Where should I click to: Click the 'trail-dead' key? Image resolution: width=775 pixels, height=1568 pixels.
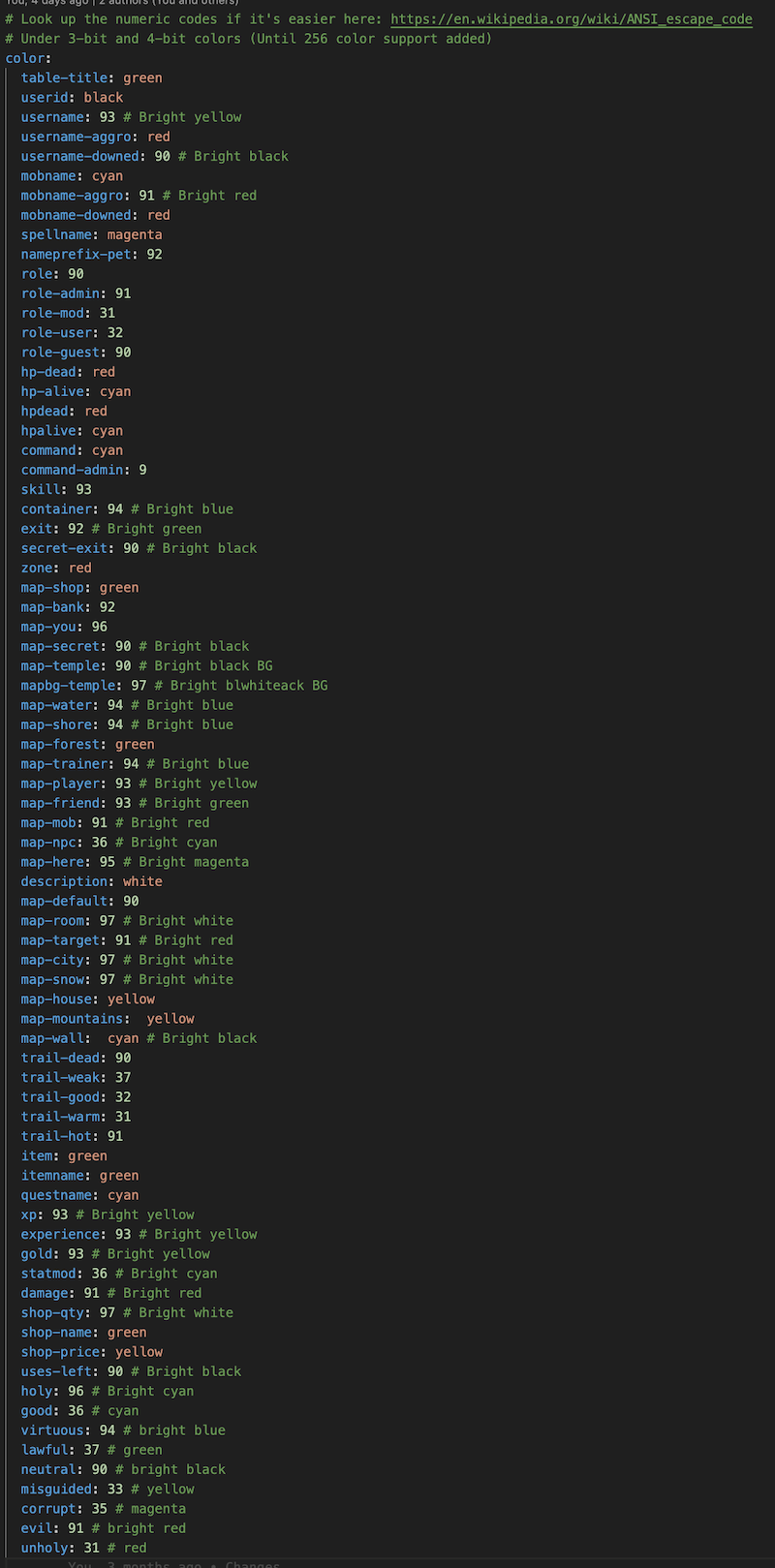pyautogui.click(x=60, y=1058)
